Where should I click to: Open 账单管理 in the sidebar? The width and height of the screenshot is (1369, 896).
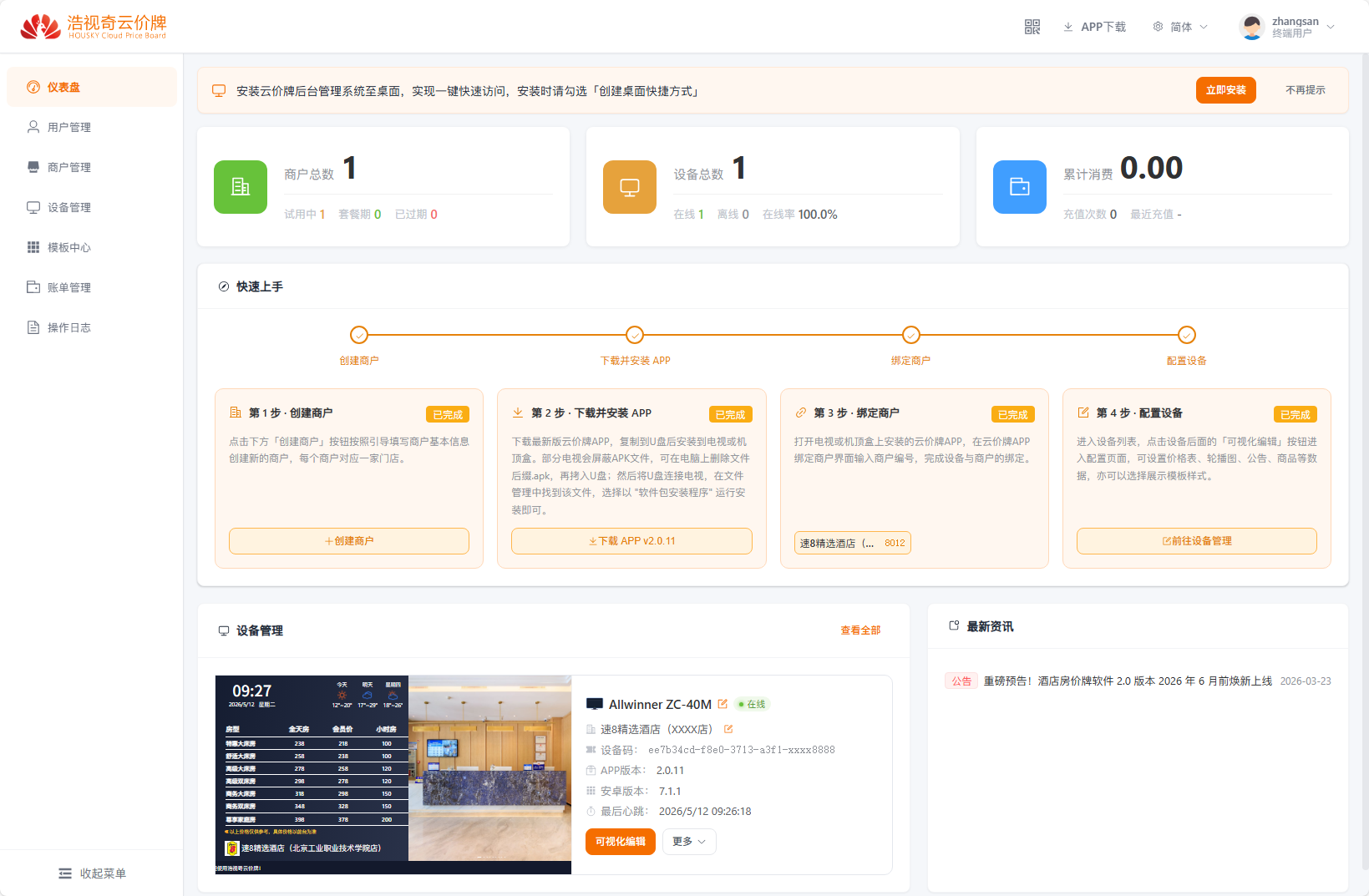[92, 287]
